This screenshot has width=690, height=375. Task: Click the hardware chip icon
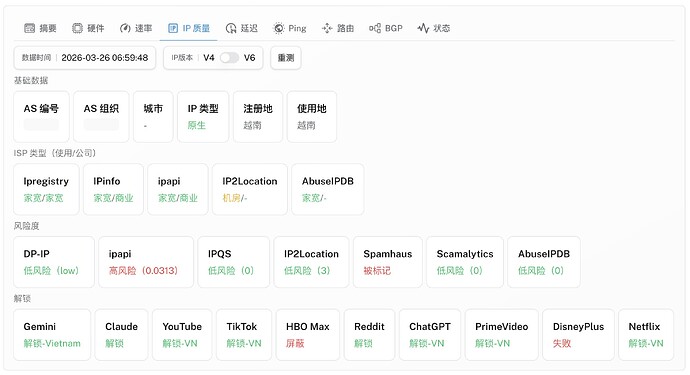click(77, 28)
